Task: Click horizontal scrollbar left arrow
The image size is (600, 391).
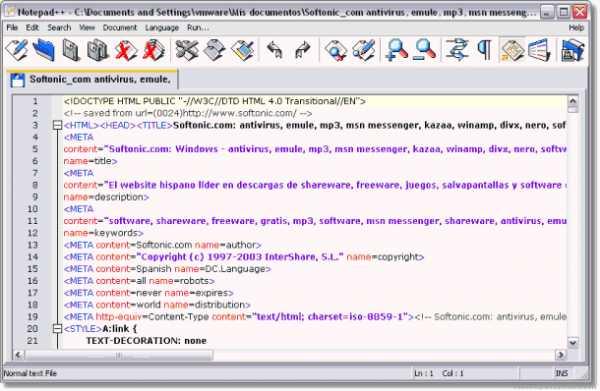Action: point(18,355)
